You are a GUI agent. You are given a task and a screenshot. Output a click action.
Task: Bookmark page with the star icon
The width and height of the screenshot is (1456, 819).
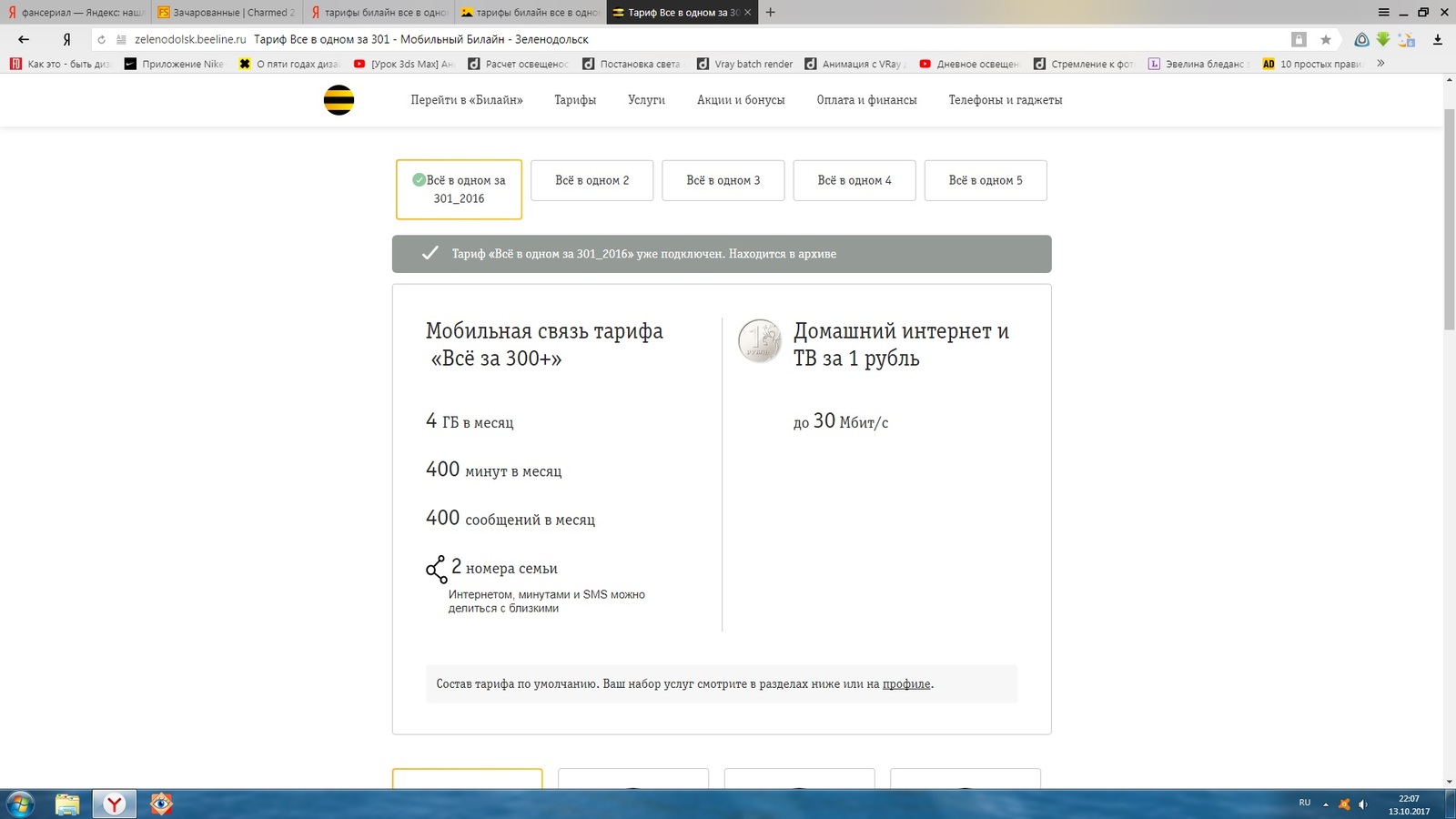click(x=1326, y=39)
